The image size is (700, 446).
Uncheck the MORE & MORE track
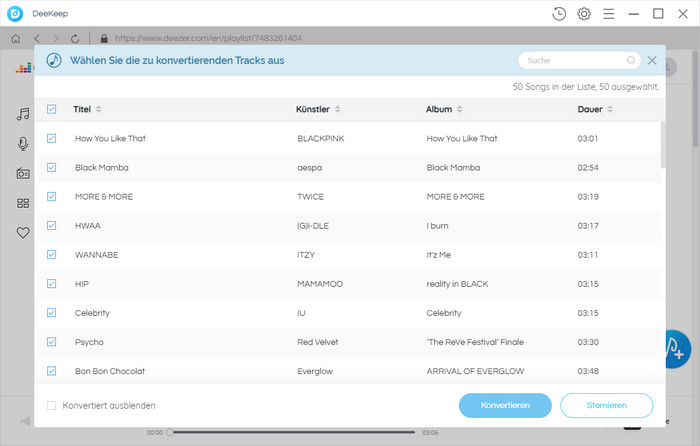(51, 196)
